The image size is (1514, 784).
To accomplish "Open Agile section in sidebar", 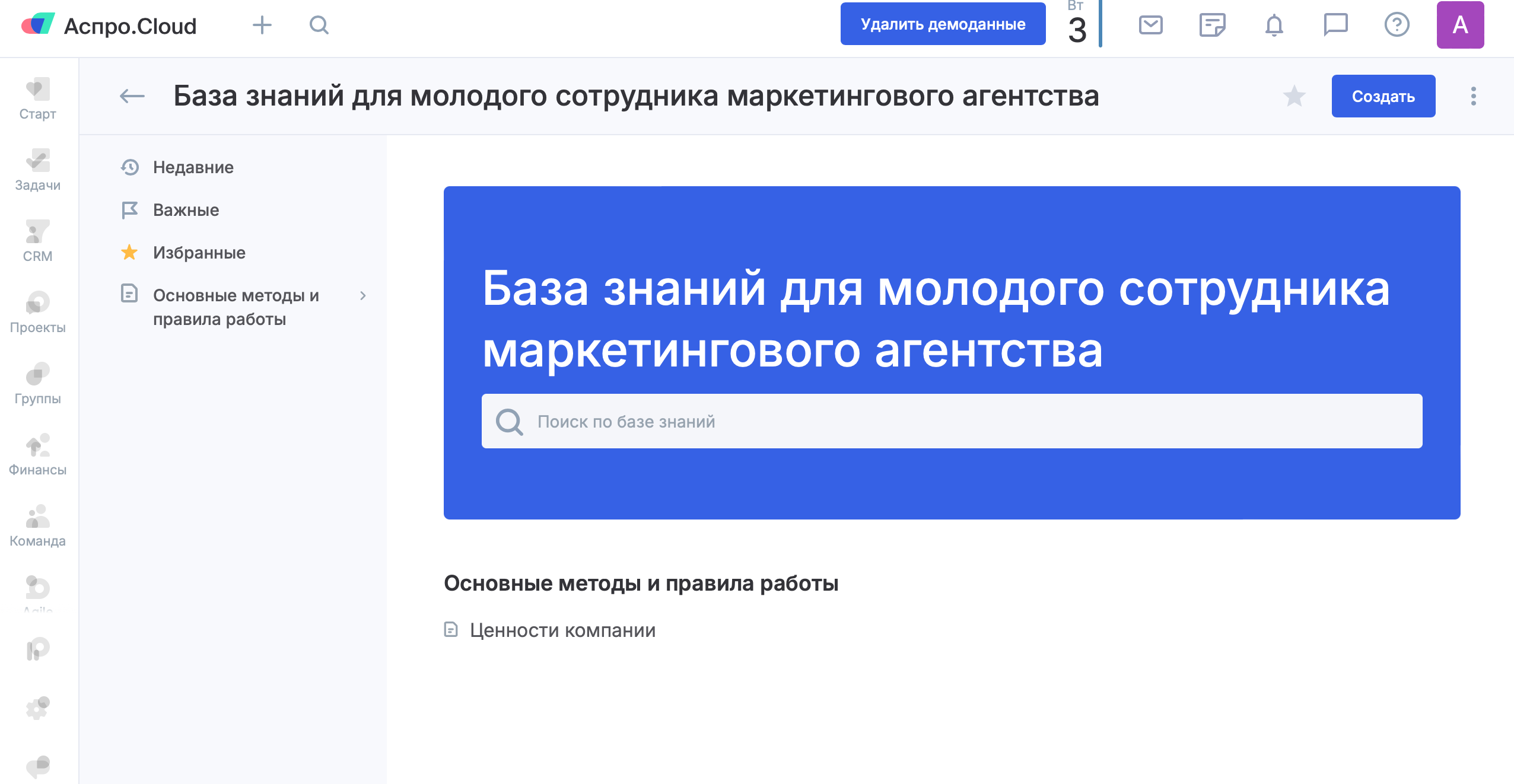I will (38, 593).
